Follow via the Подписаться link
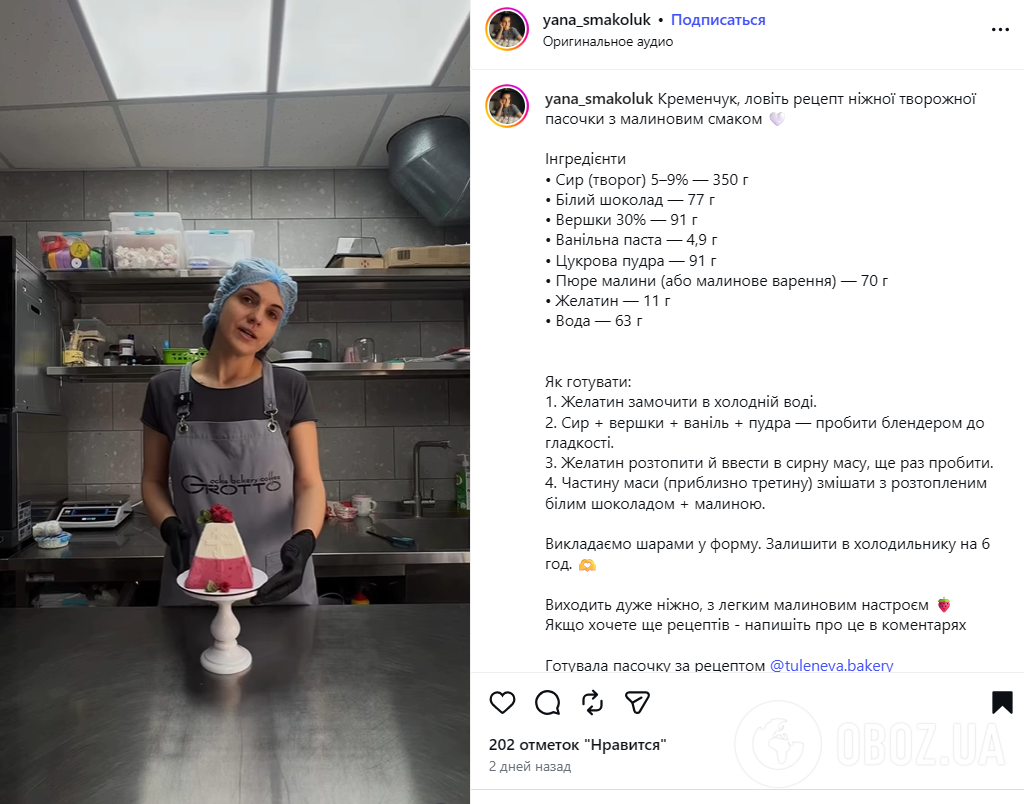 [718, 20]
